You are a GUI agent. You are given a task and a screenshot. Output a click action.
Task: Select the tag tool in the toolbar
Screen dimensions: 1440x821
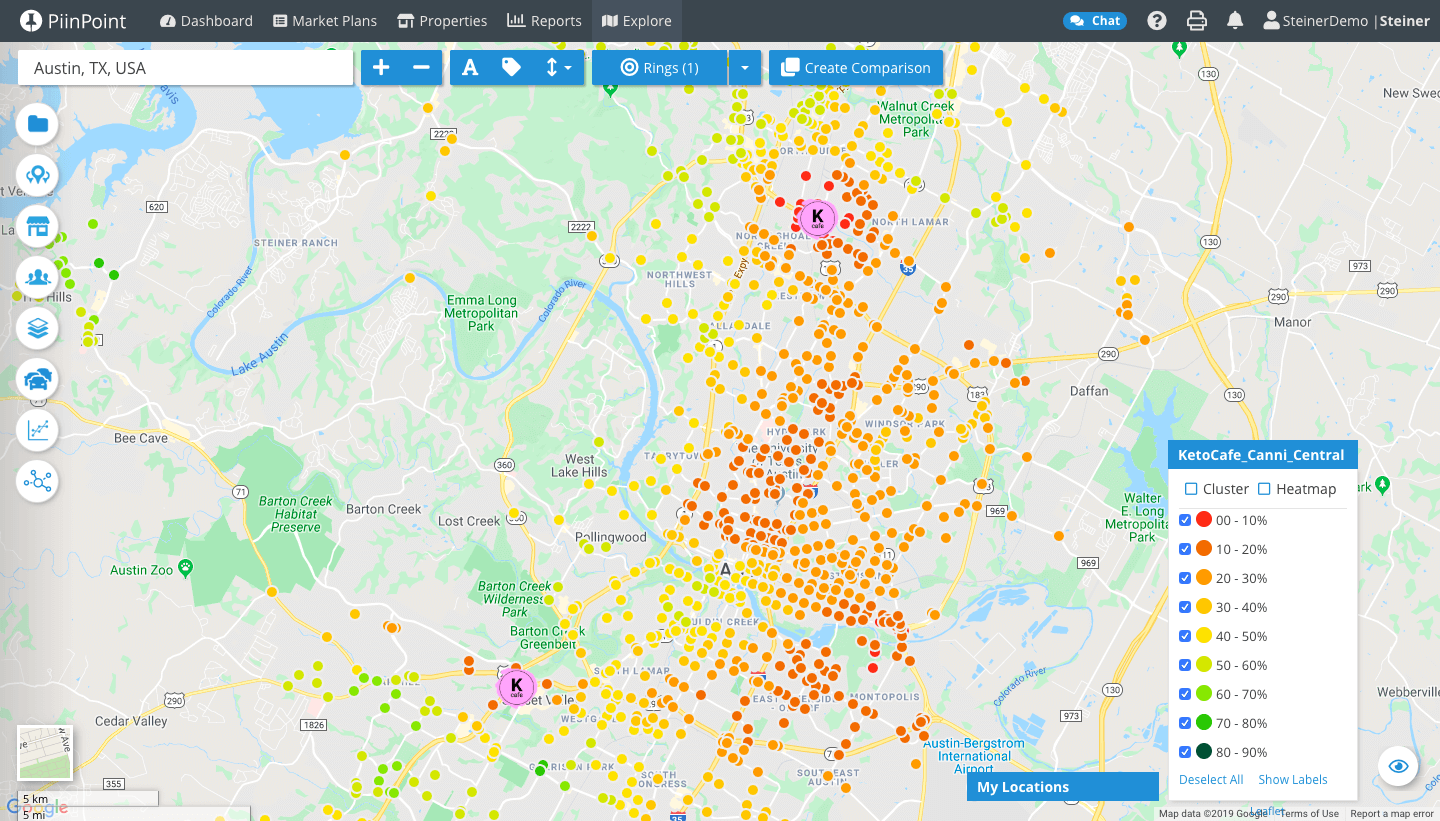[x=511, y=68]
